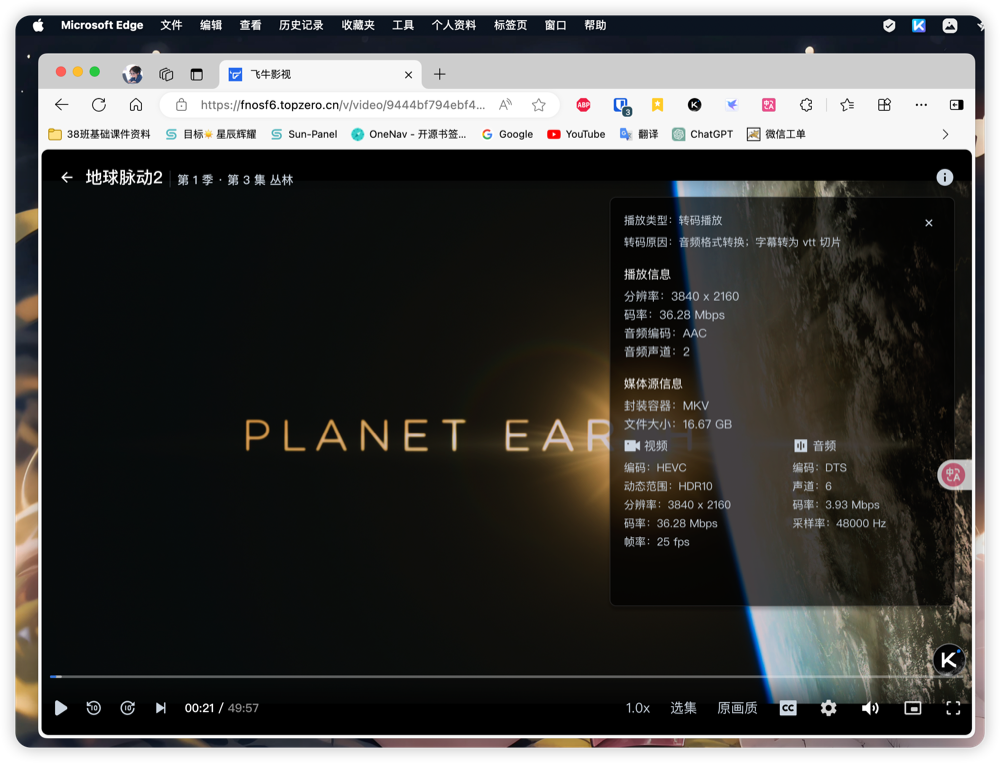1000x763 pixels.
Task: Open Edge settings and more menu
Action: click(921, 105)
